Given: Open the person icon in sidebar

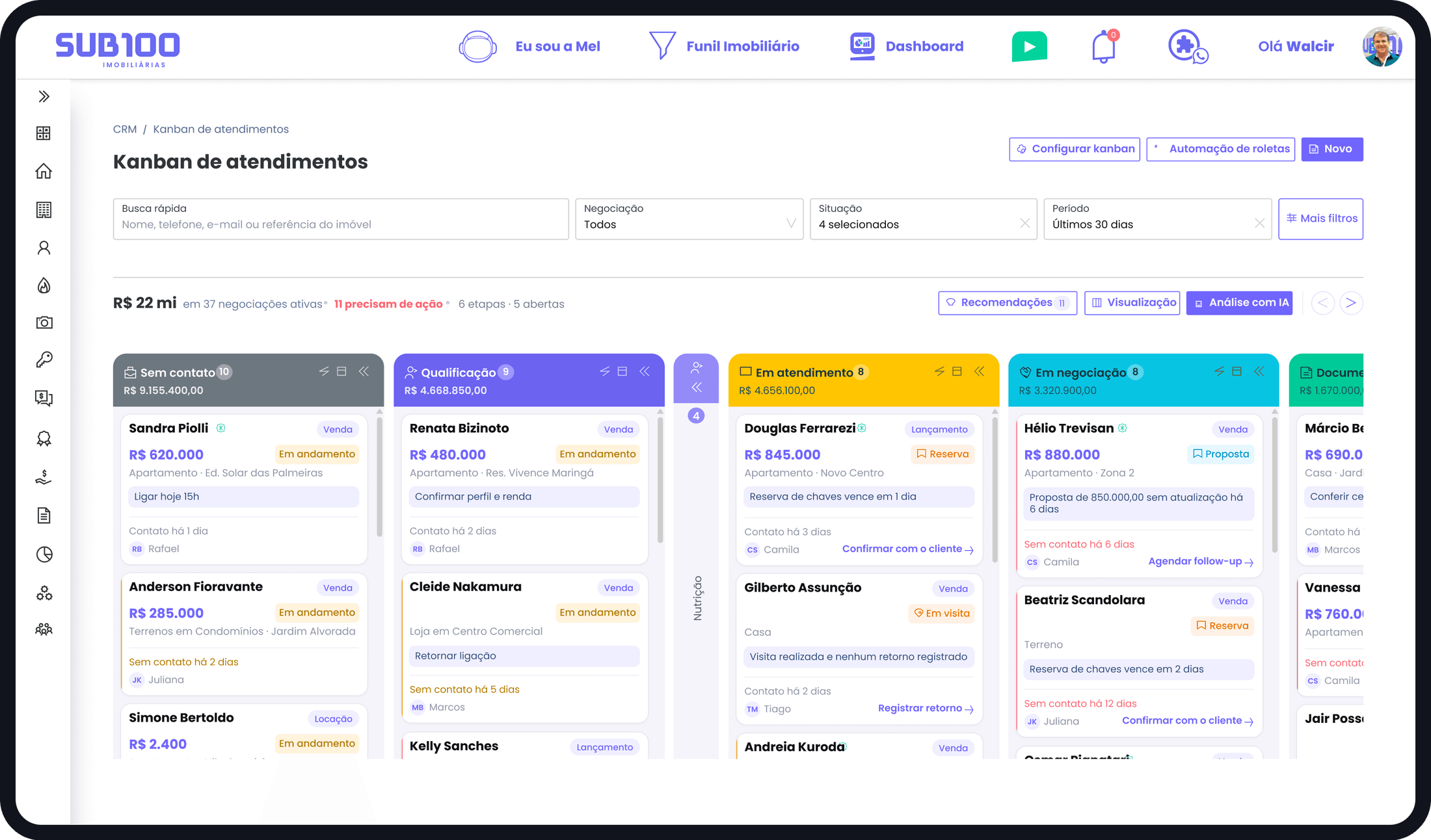Looking at the screenshot, I should 44,248.
